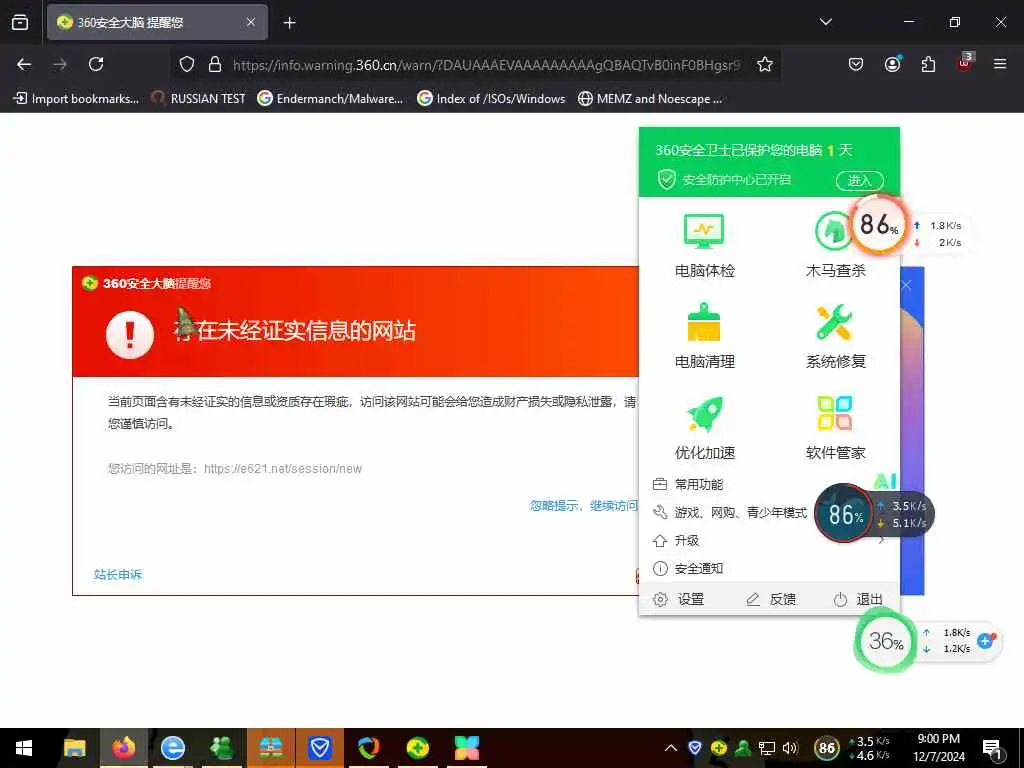Image resolution: width=1024 pixels, height=768 pixels.
Task: Click 反馈 feedback in 360 panel footer
Action: click(771, 600)
